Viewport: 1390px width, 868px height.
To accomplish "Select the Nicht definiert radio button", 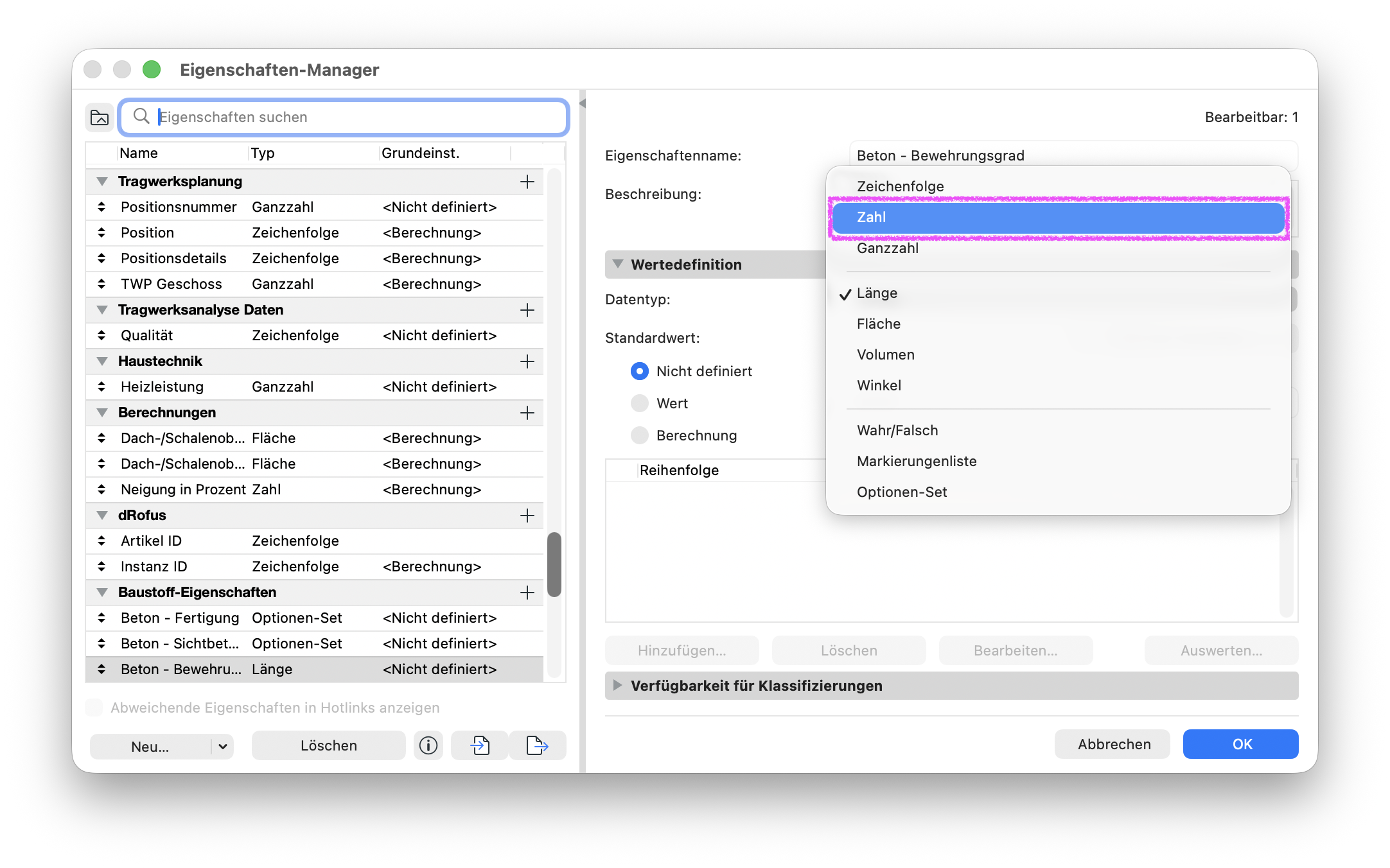I will click(640, 371).
